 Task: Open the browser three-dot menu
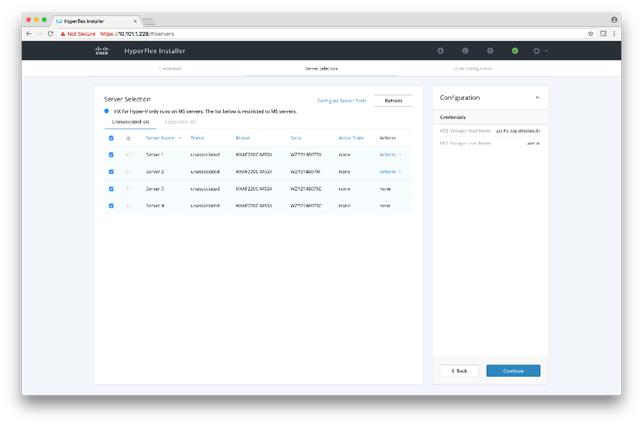click(614, 34)
